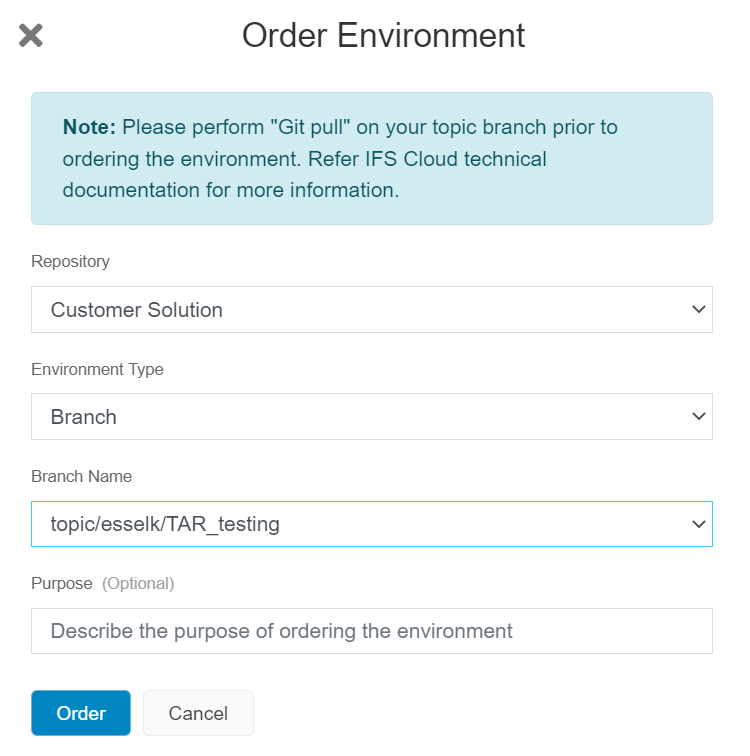This screenshot has width=750, height=756.
Task: Focus the Purpose description input field
Action: (x=371, y=631)
